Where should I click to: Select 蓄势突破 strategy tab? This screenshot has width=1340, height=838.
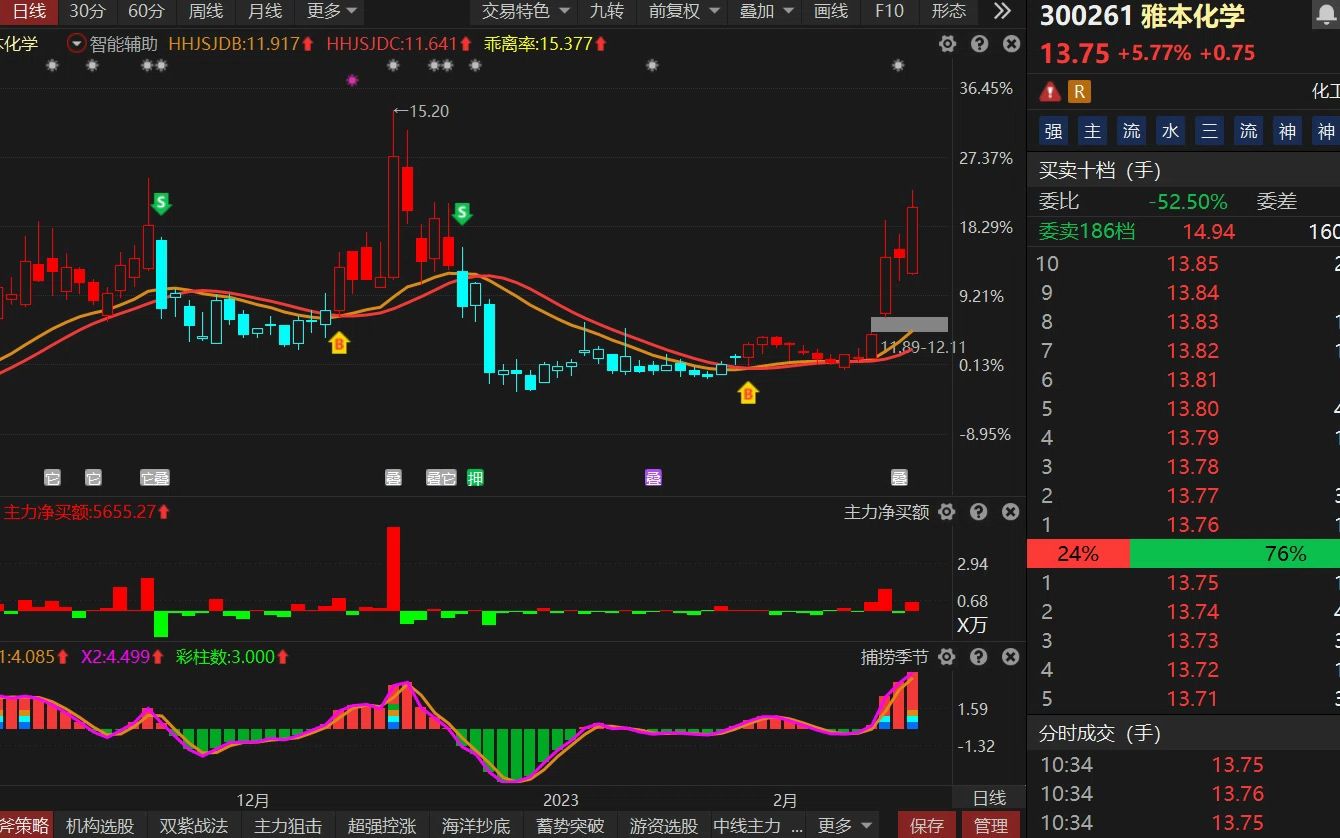[x=569, y=826]
